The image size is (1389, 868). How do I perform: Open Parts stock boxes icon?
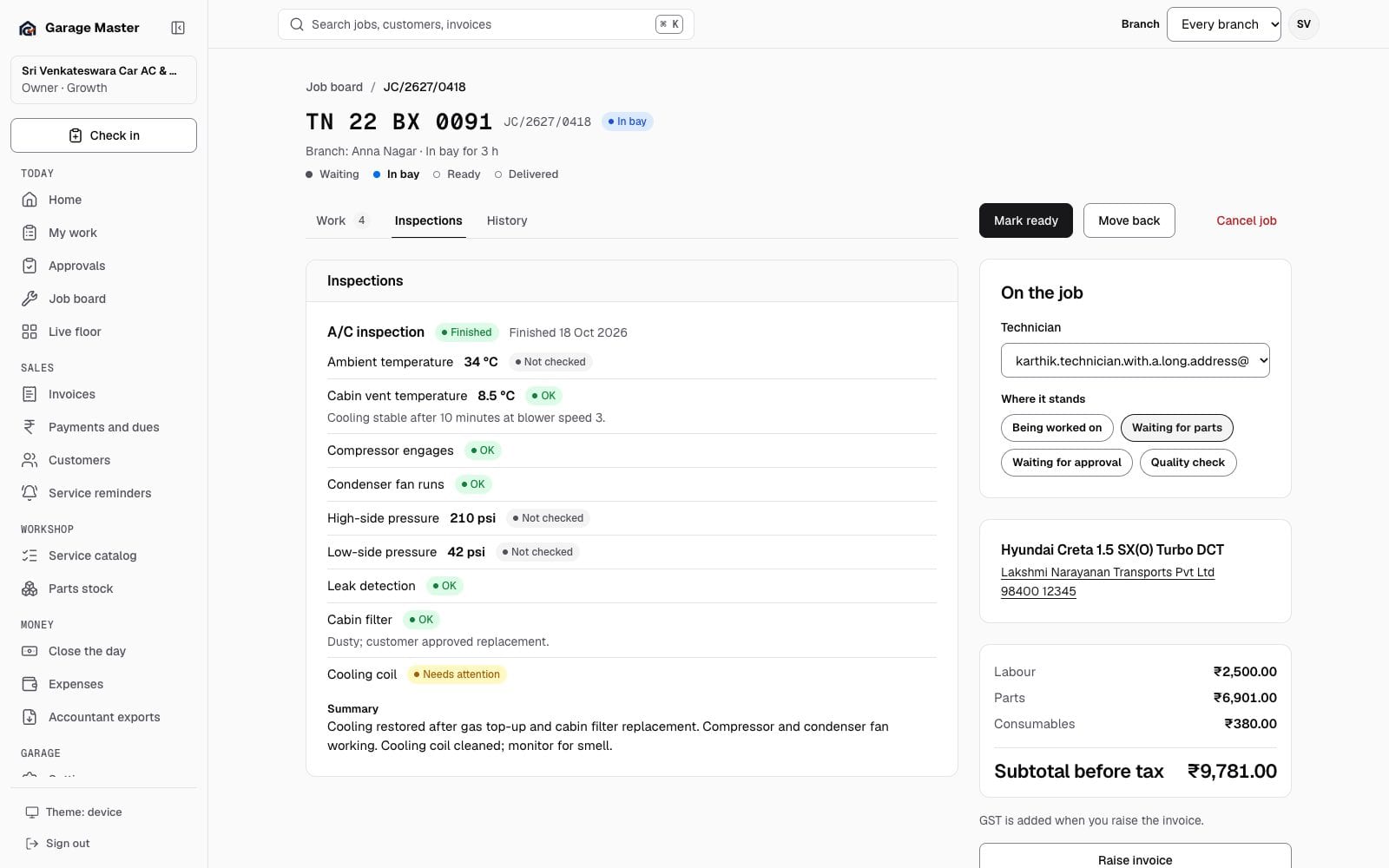tap(30, 589)
